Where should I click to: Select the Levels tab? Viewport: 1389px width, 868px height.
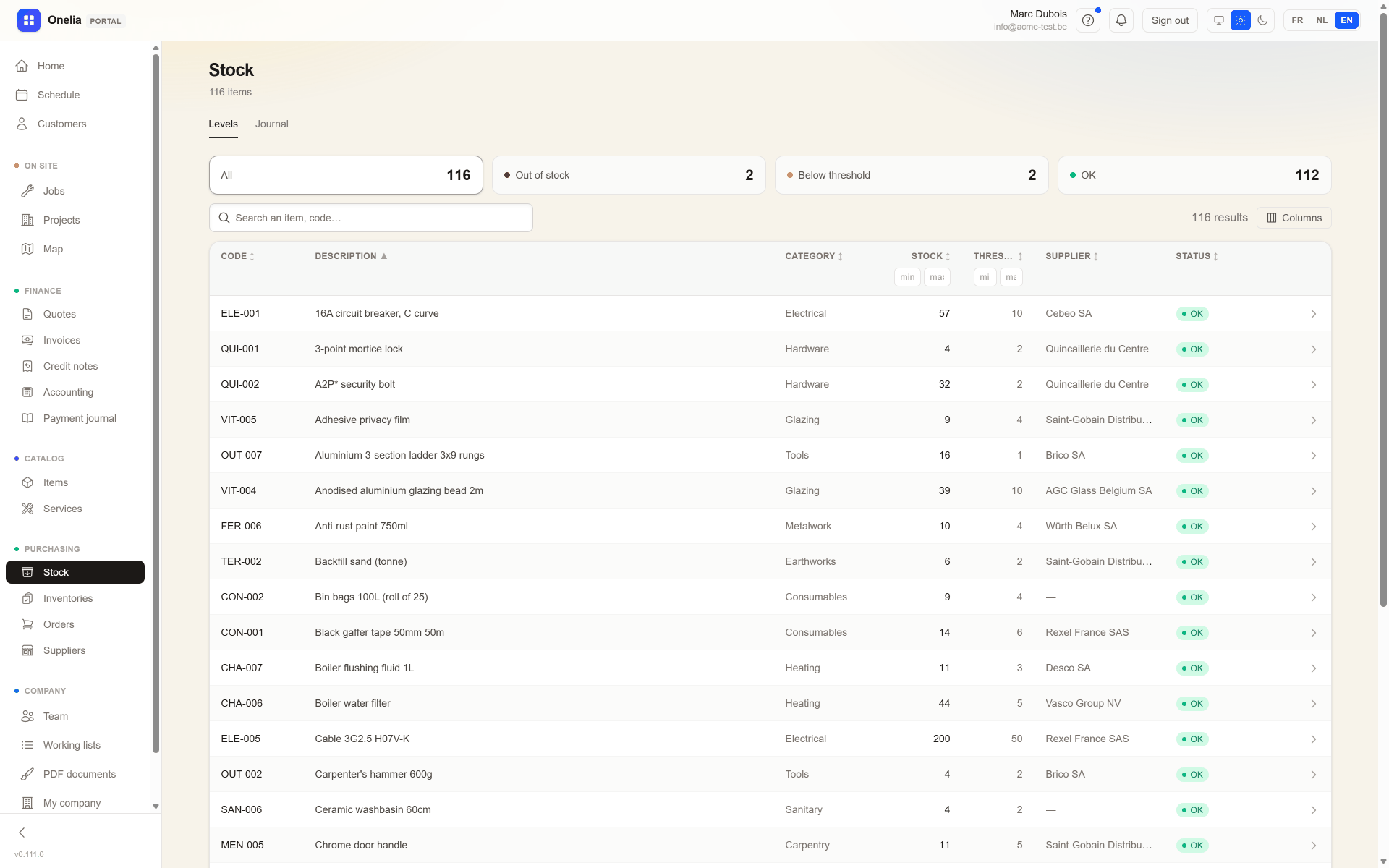(223, 124)
